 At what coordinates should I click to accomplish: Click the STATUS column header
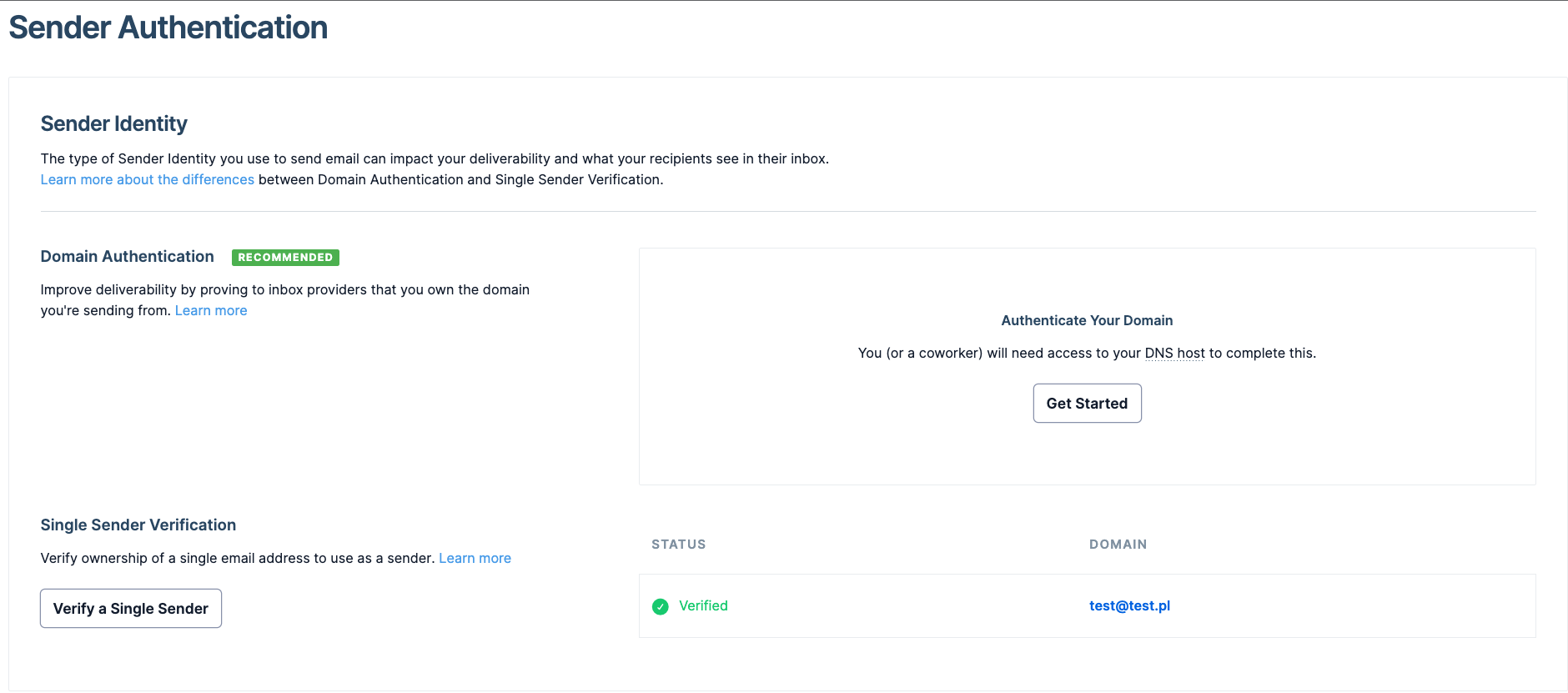(678, 545)
